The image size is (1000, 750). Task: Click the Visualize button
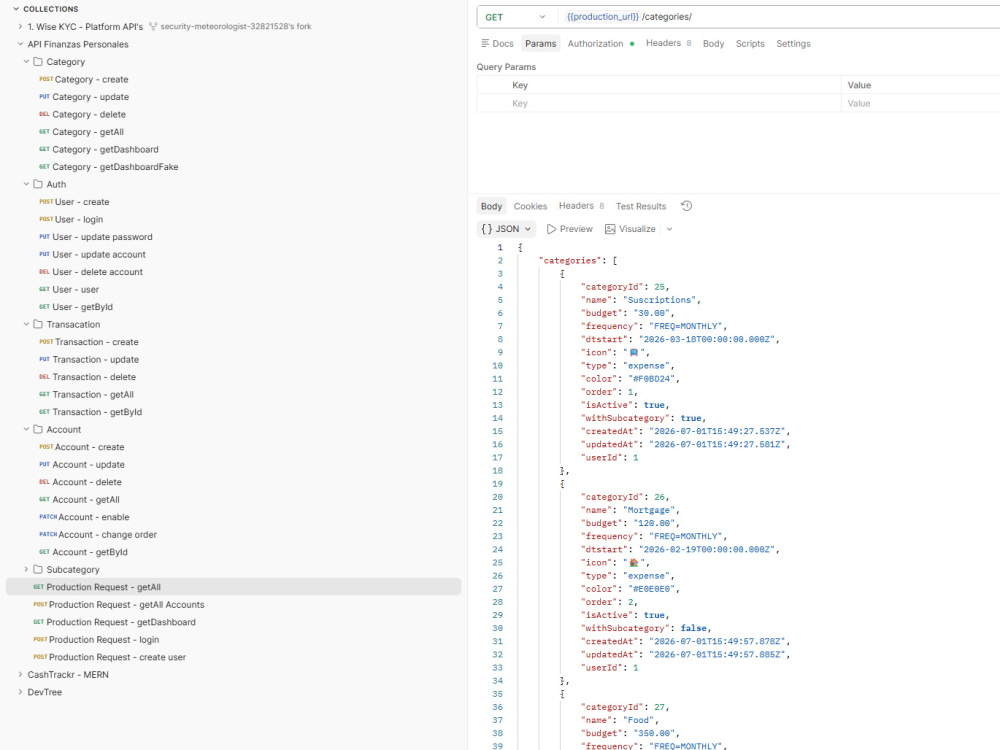[x=630, y=229]
